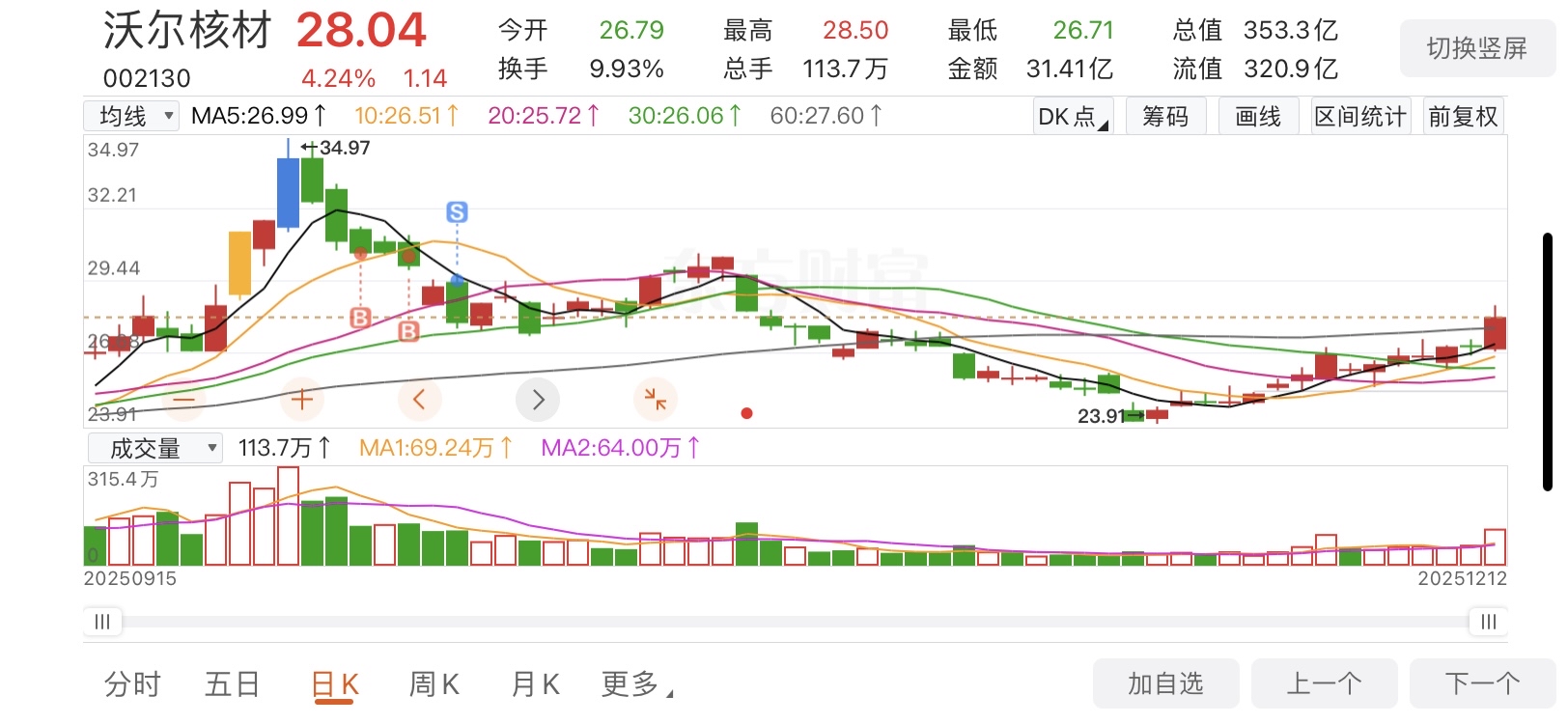Expand the DK点 options
The width and height of the screenshot is (1568, 724).
point(1073,116)
